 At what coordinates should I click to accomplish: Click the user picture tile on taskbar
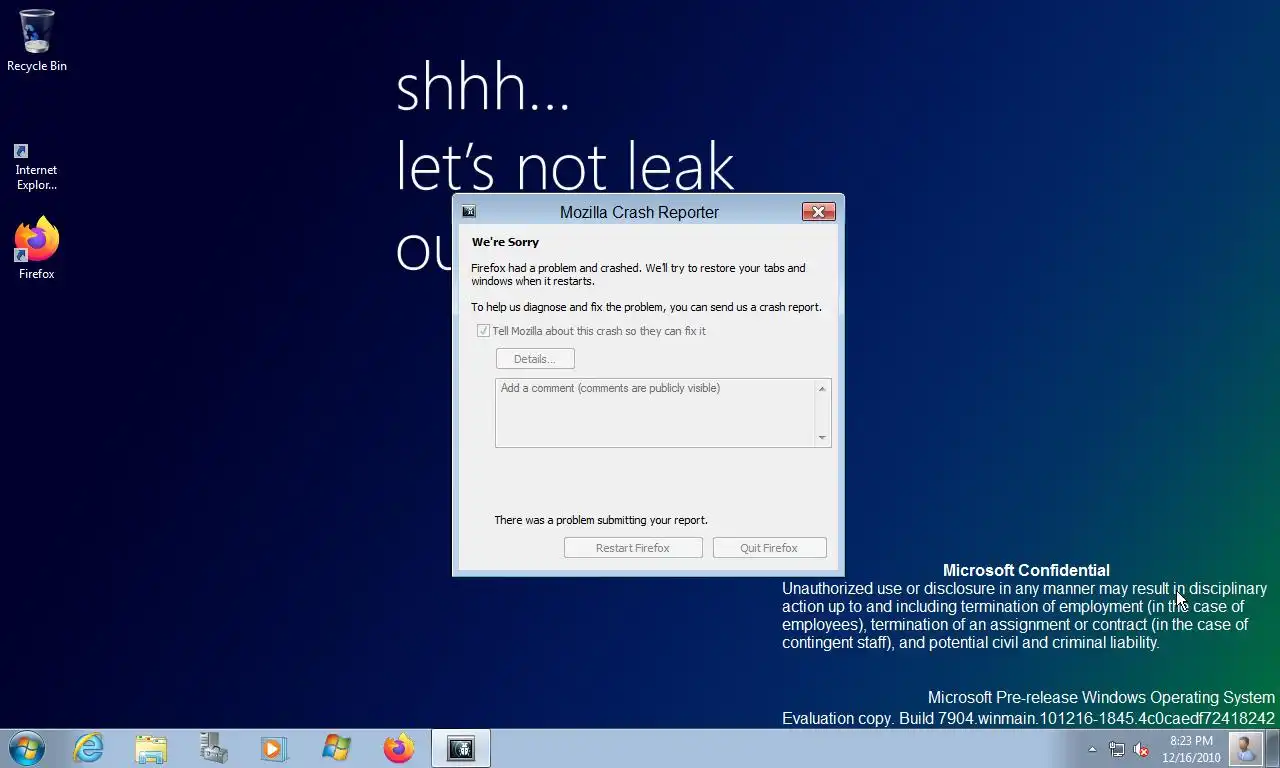pyautogui.click(x=1246, y=748)
